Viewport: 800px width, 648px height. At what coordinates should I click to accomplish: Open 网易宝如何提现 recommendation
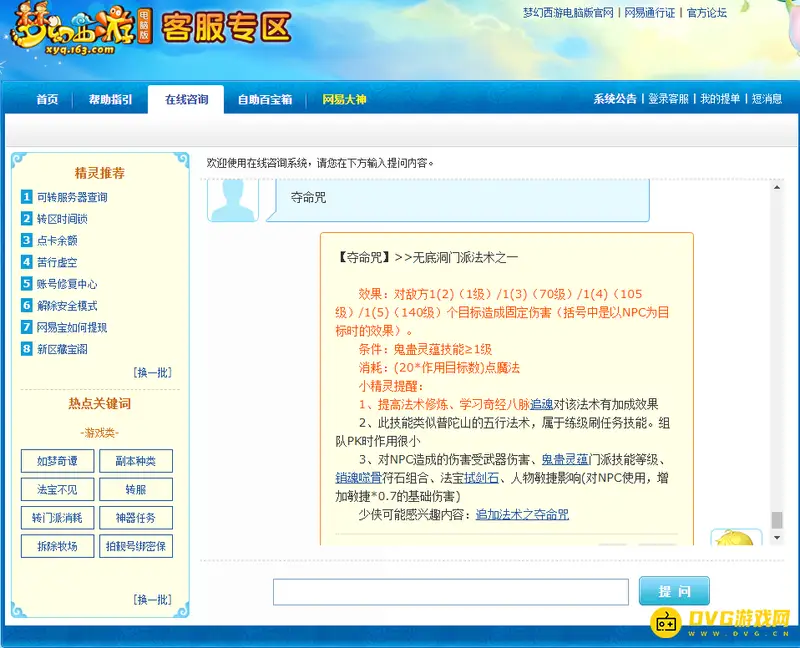tap(72, 327)
